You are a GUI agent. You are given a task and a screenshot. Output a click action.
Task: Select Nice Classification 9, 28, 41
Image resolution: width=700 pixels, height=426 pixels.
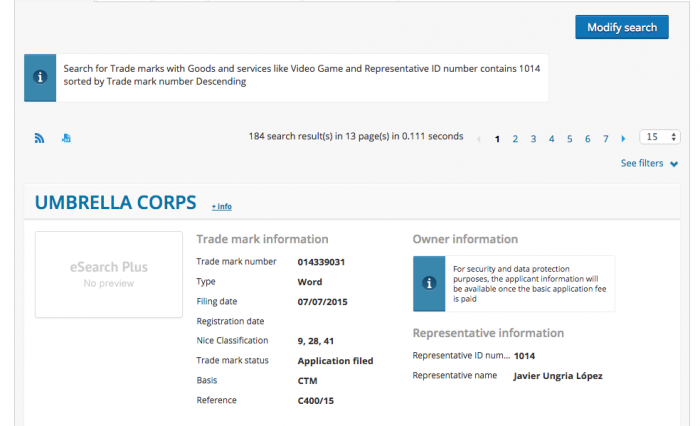click(316, 341)
